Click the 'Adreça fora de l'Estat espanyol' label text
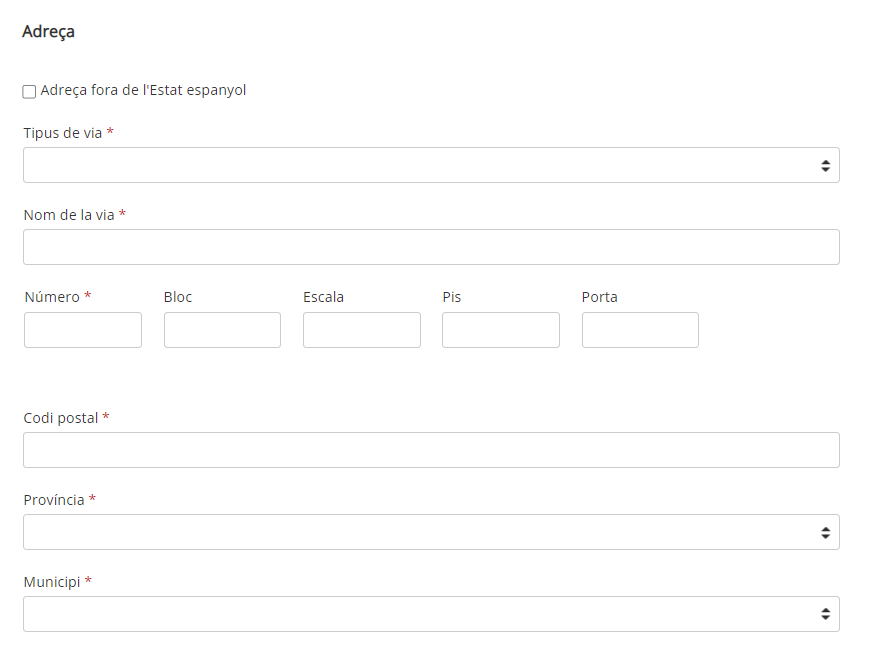 point(143,90)
